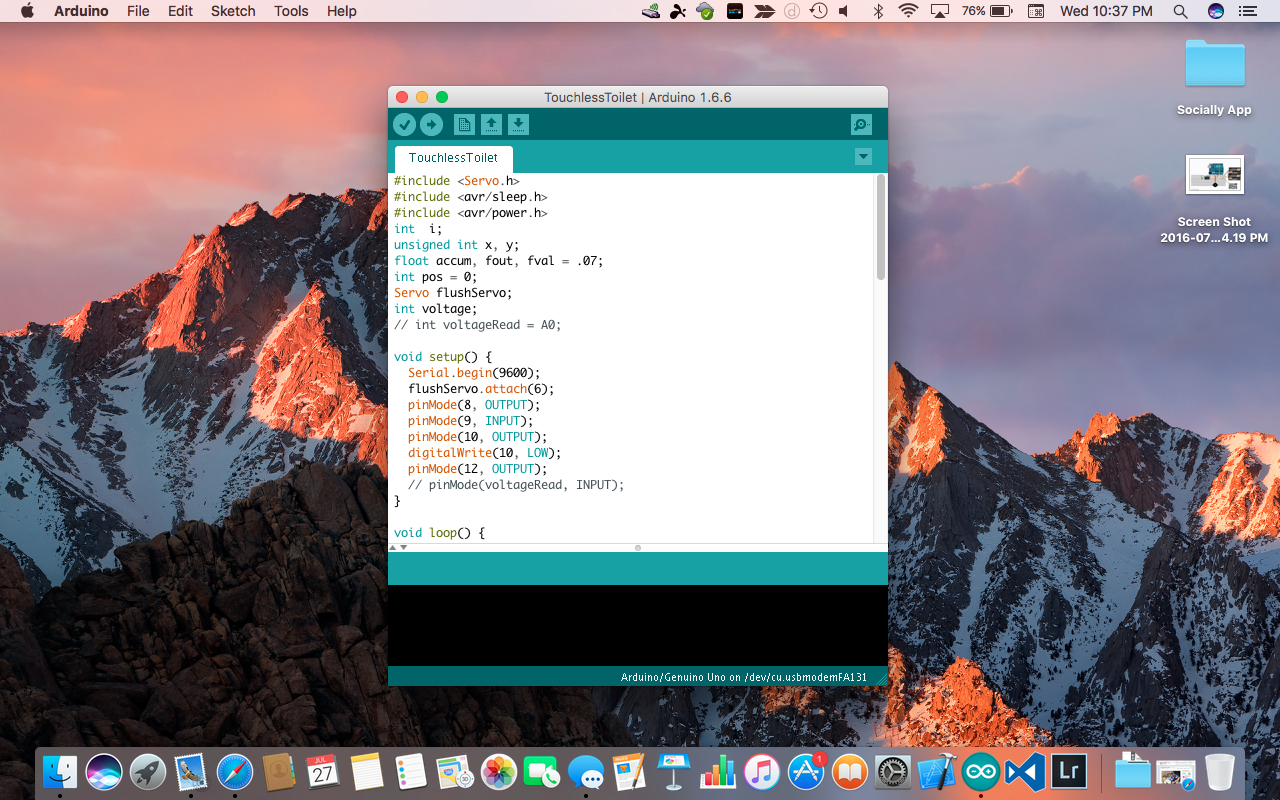The height and width of the screenshot is (800, 1280).
Task: Open System Preferences from the Dock
Action: 893,771
